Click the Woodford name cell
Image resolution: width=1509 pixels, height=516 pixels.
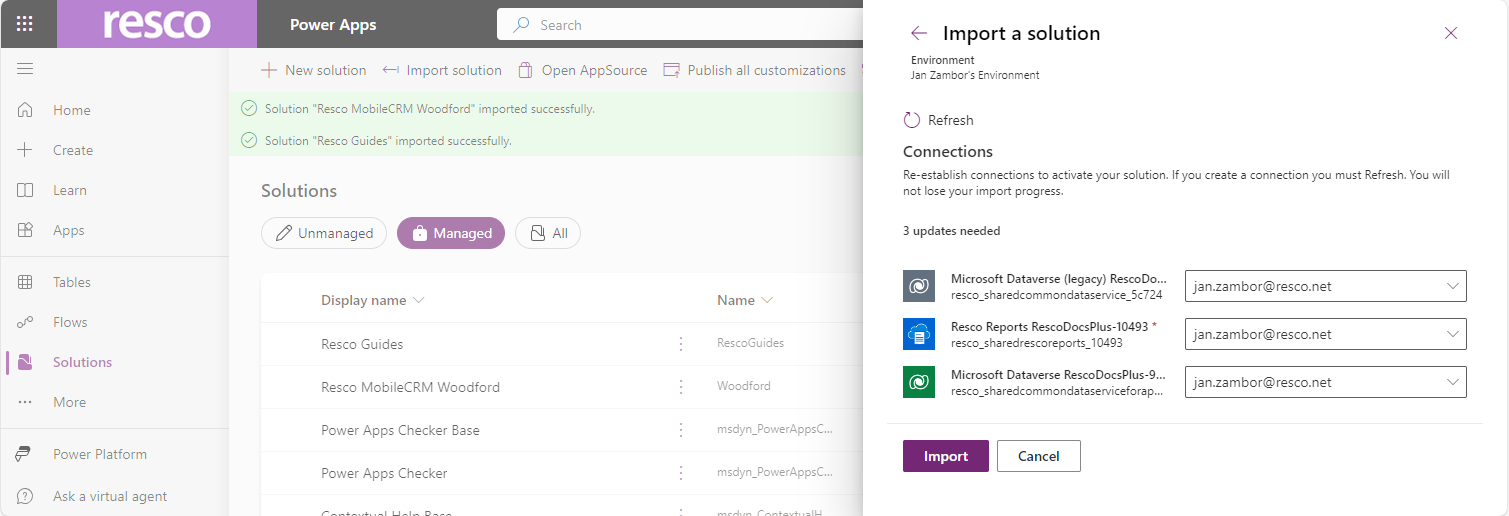tap(743, 386)
